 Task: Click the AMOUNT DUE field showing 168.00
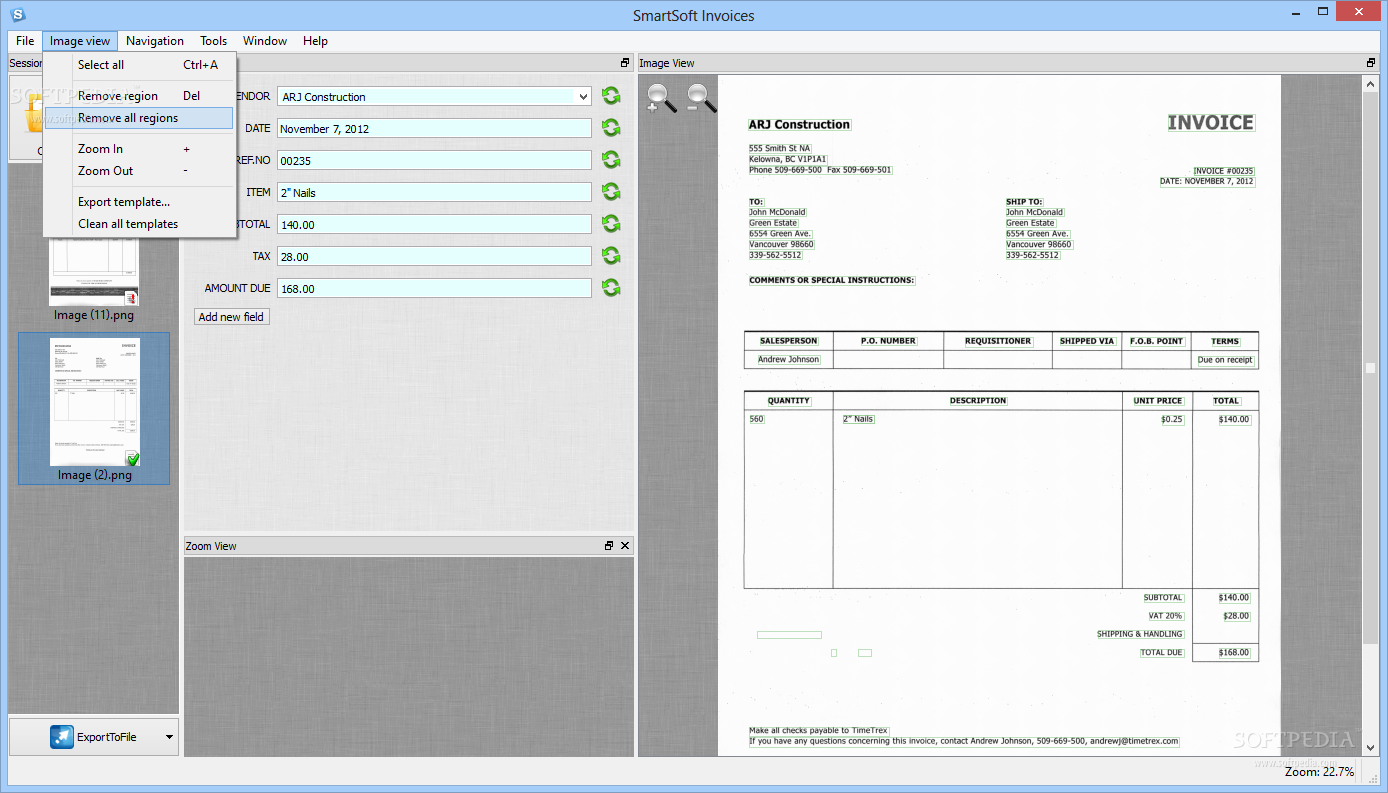pyautogui.click(x=434, y=289)
